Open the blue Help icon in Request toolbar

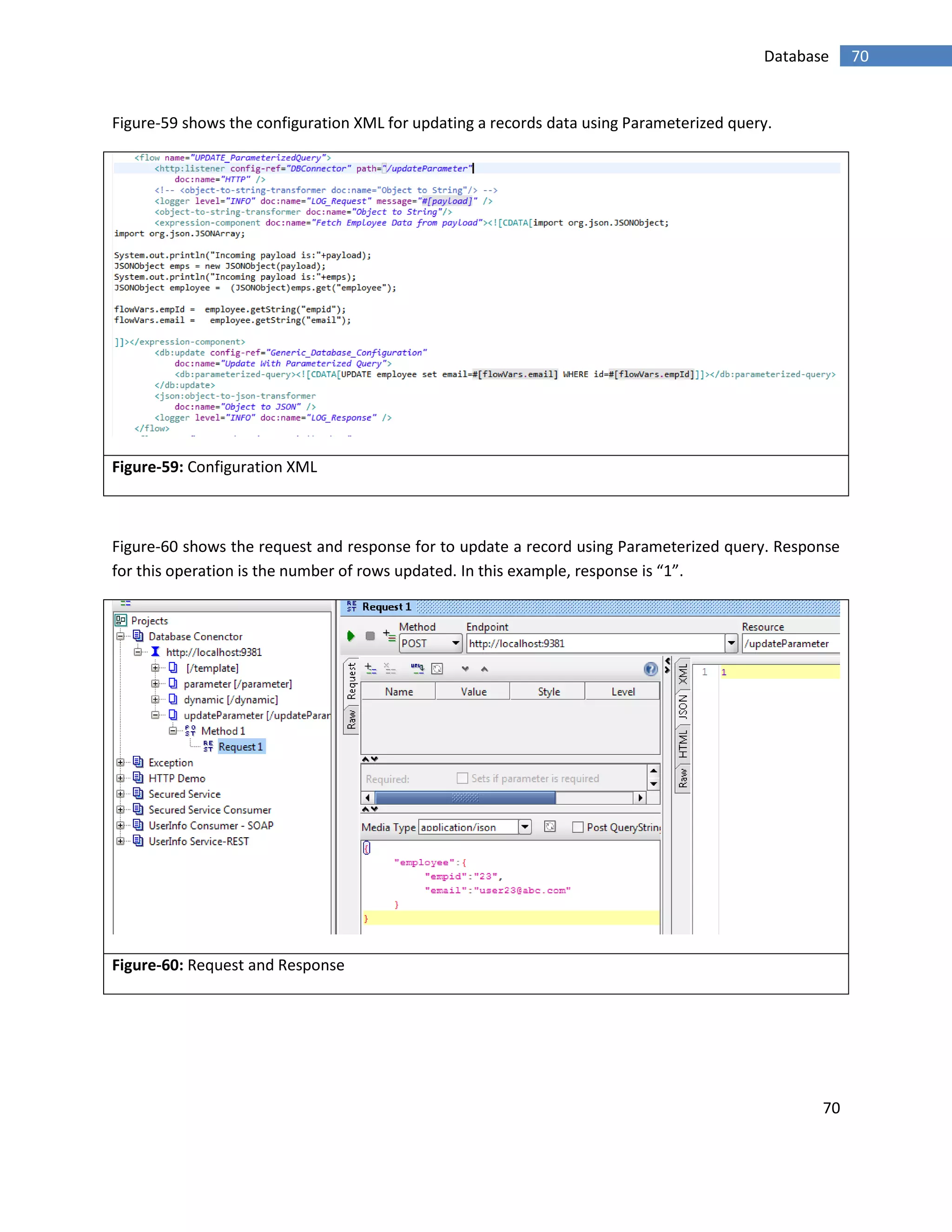[x=650, y=669]
